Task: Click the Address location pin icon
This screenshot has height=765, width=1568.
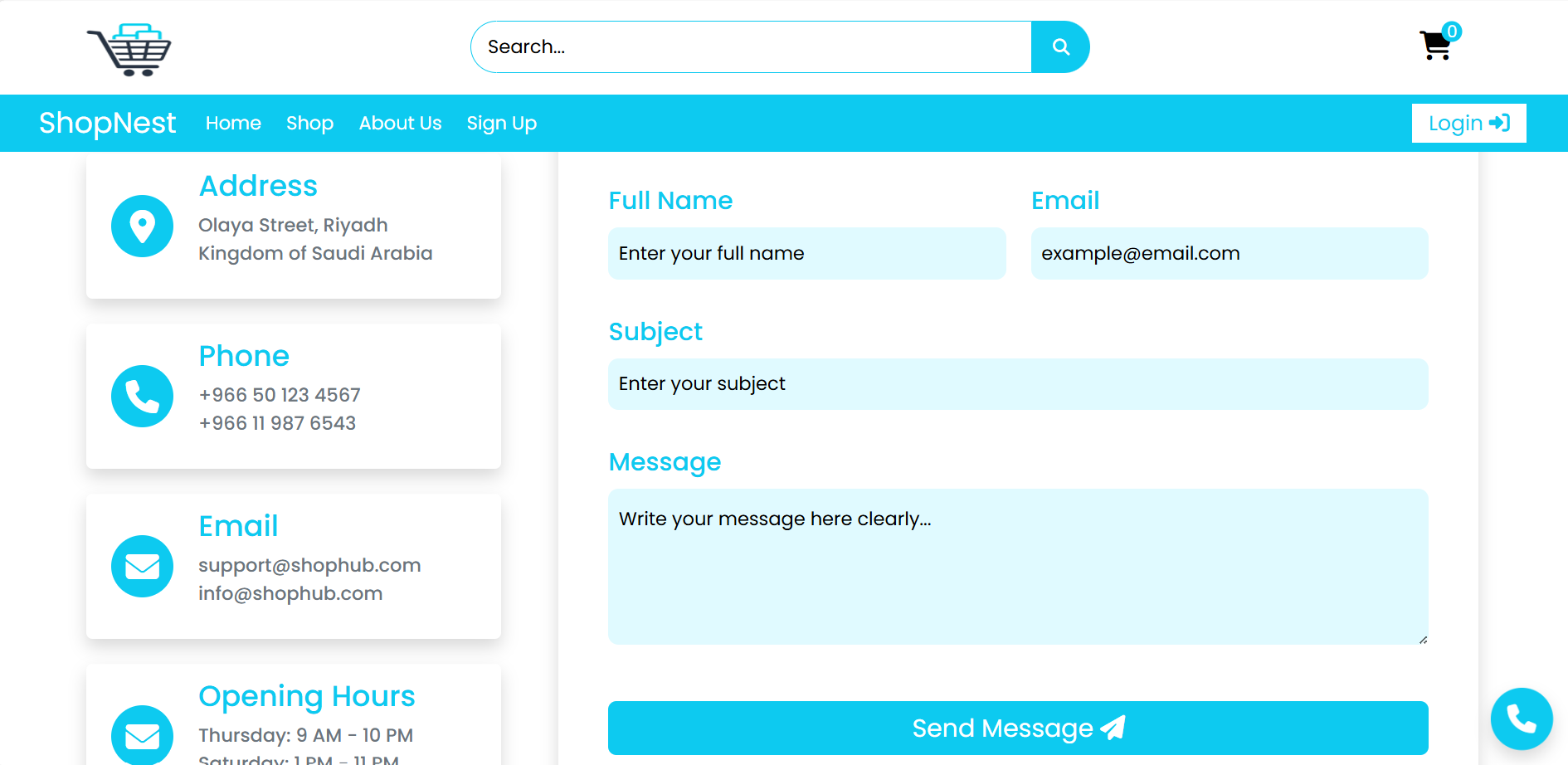Action: pyautogui.click(x=143, y=226)
